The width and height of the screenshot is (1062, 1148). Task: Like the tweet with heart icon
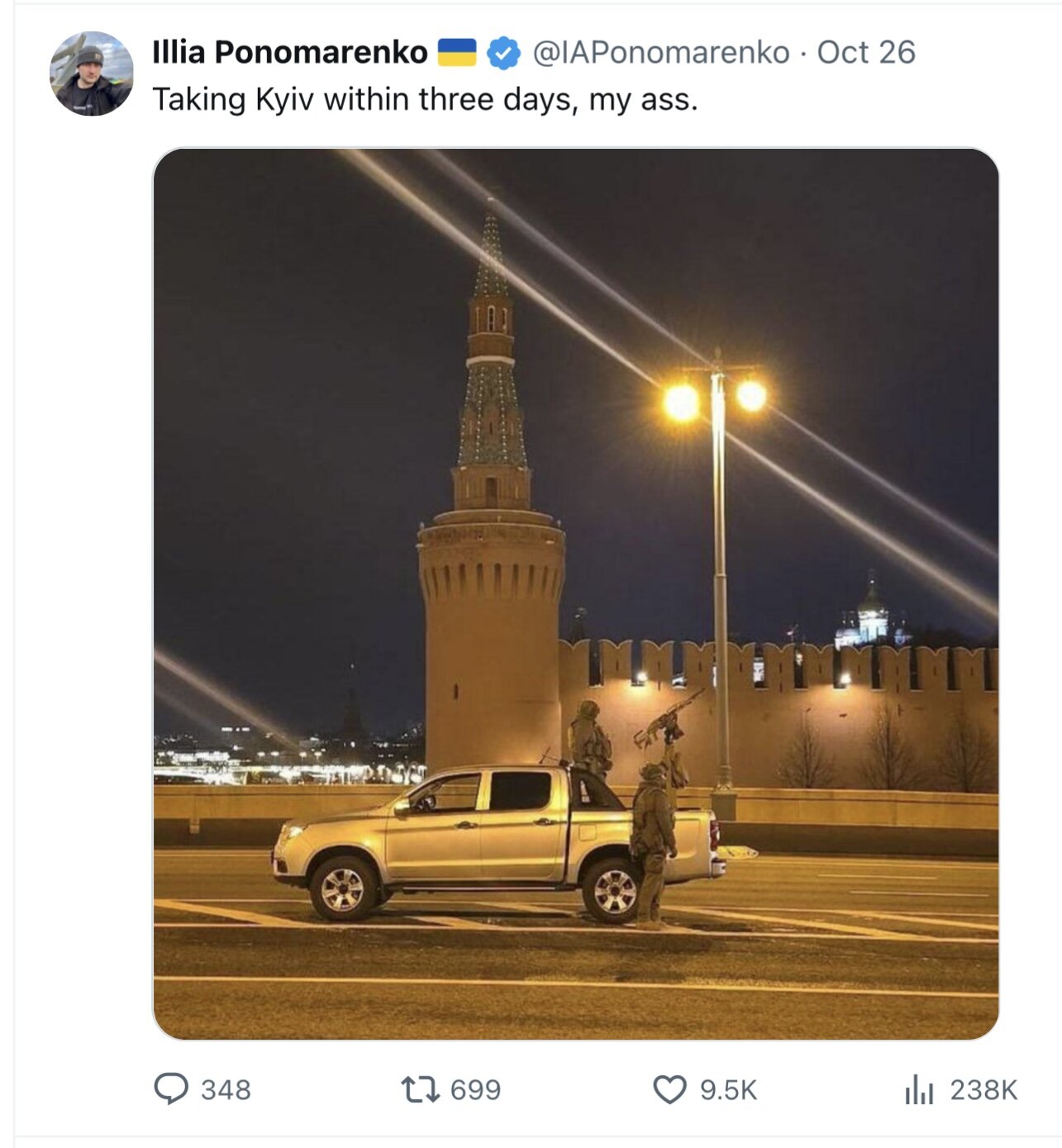[x=669, y=1089]
